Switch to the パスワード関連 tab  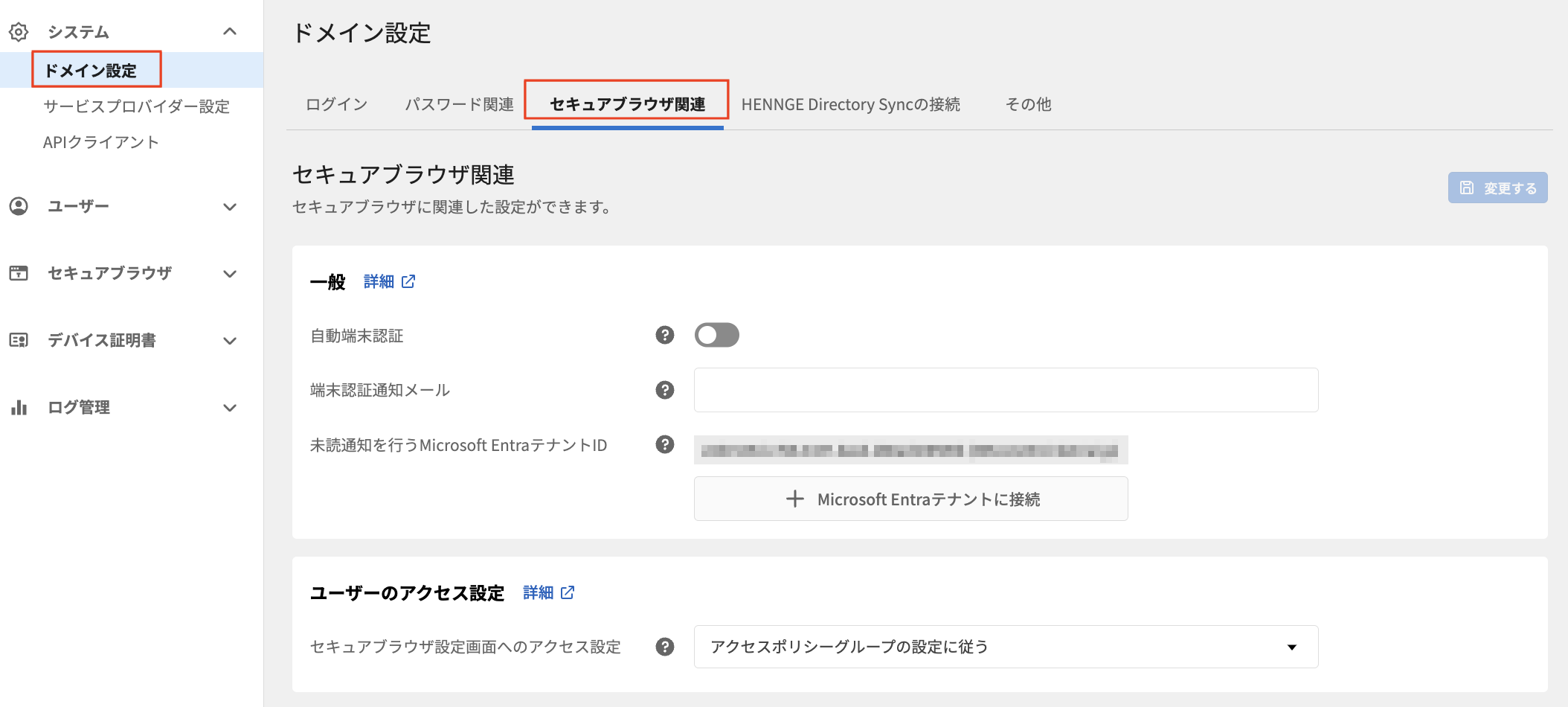click(x=459, y=104)
